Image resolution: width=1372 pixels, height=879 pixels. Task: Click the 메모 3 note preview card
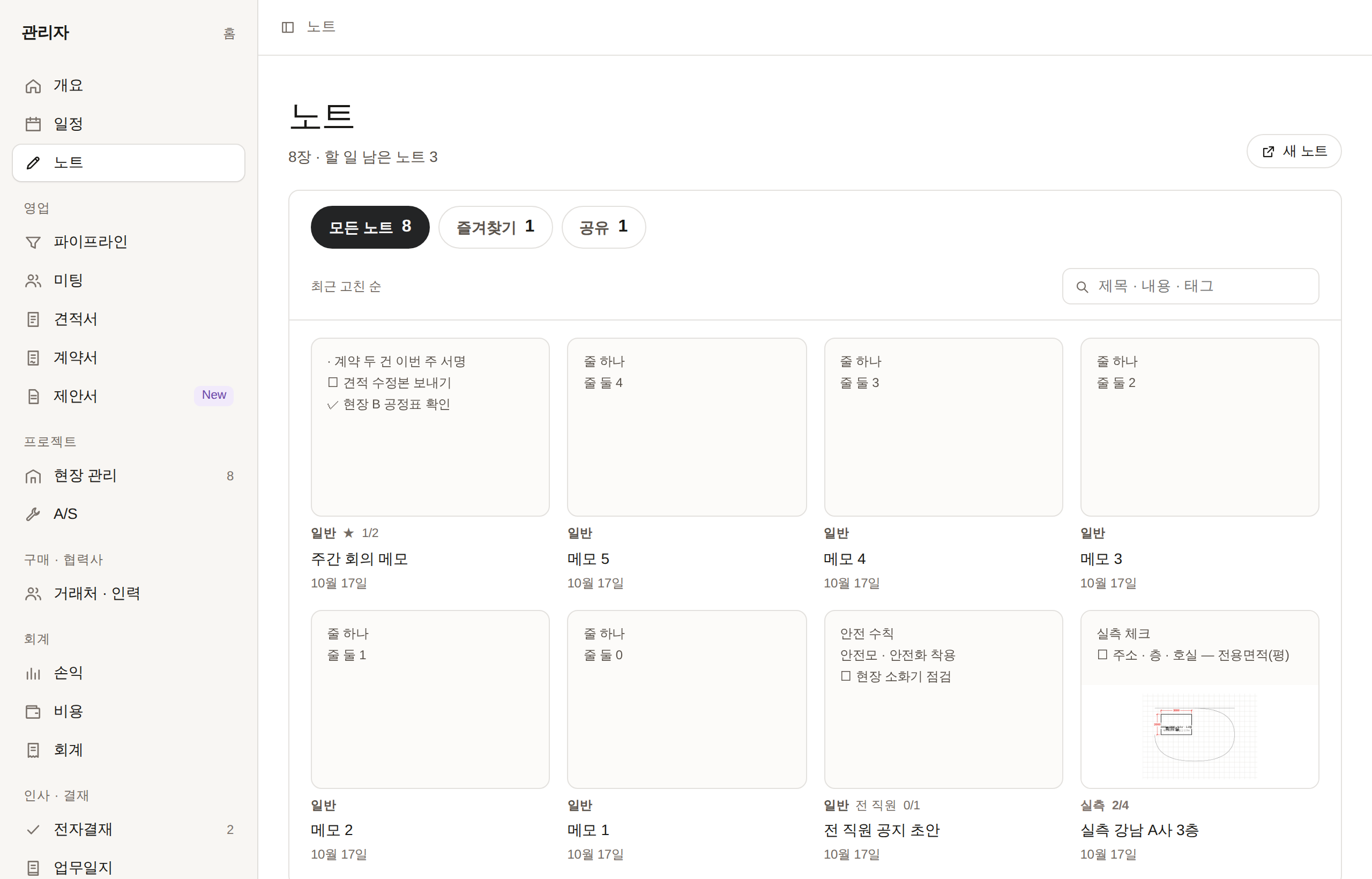tap(1199, 428)
